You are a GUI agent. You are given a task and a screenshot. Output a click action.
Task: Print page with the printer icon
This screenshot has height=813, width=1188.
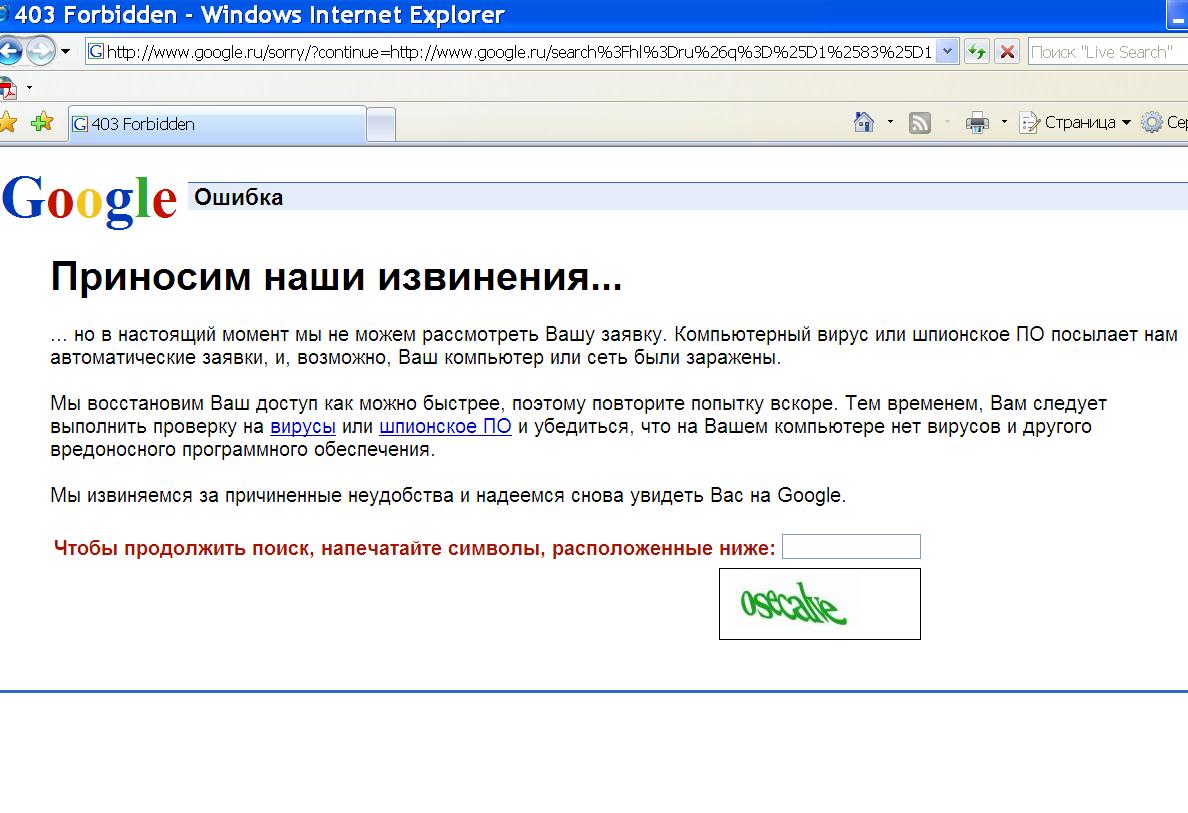(977, 122)
